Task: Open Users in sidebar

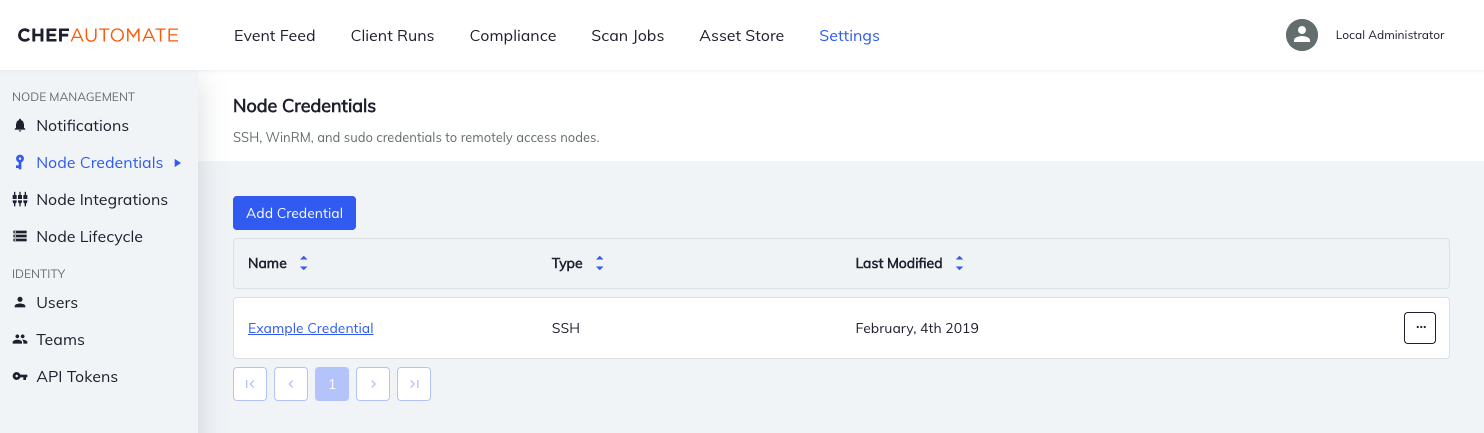Action: [56, 303]
